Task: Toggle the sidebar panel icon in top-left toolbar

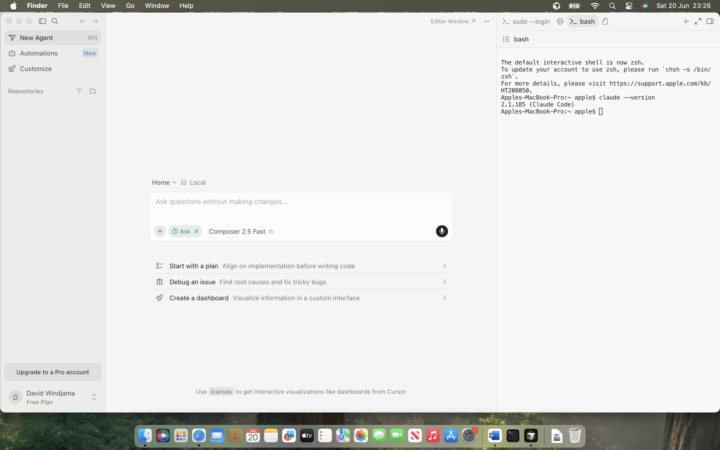Action: (x=42, y=21)
